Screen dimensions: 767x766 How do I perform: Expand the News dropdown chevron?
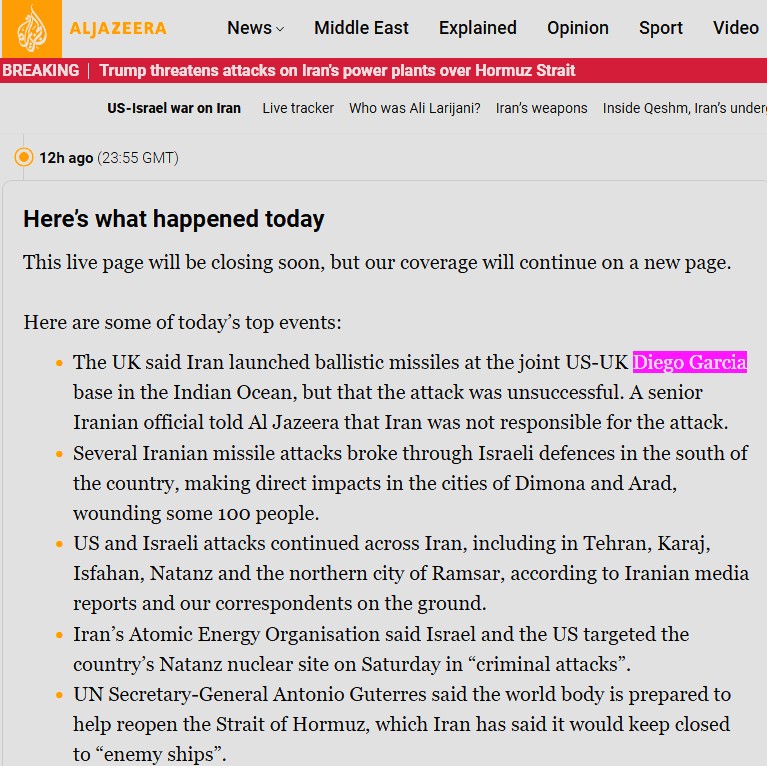(280, 29)
